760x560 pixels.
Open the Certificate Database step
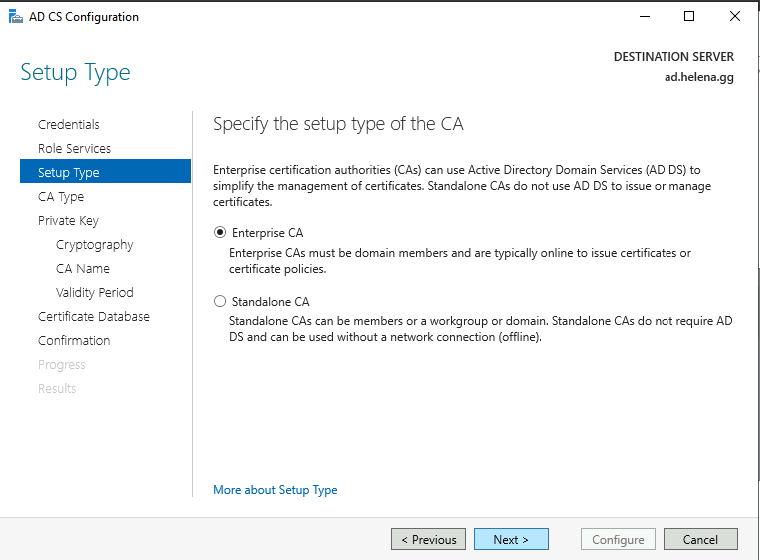pyautogui.click(x=94, y=317)
